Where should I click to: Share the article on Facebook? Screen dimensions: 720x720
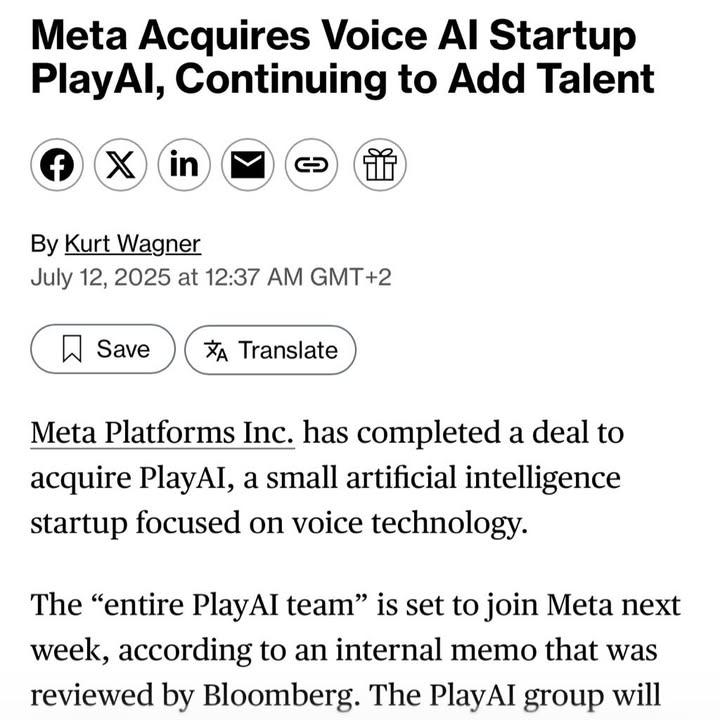(x=57, y=165)
